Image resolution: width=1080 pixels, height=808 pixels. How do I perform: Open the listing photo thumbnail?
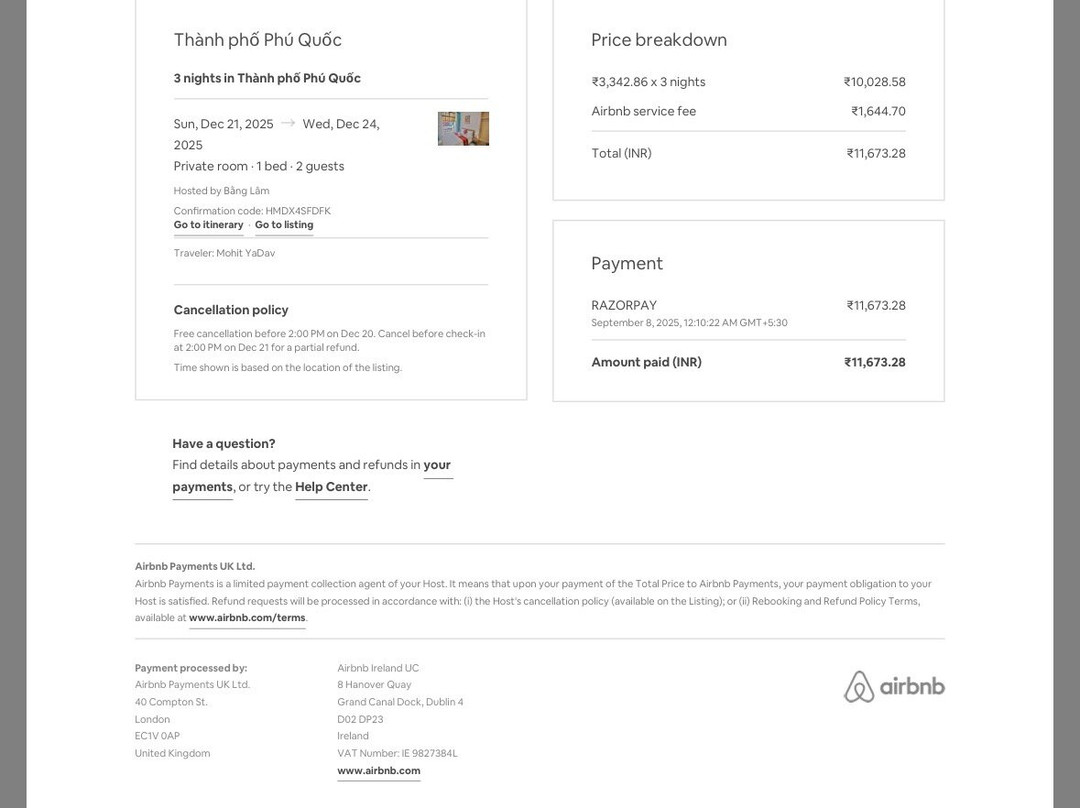click(x=463, y=129)
